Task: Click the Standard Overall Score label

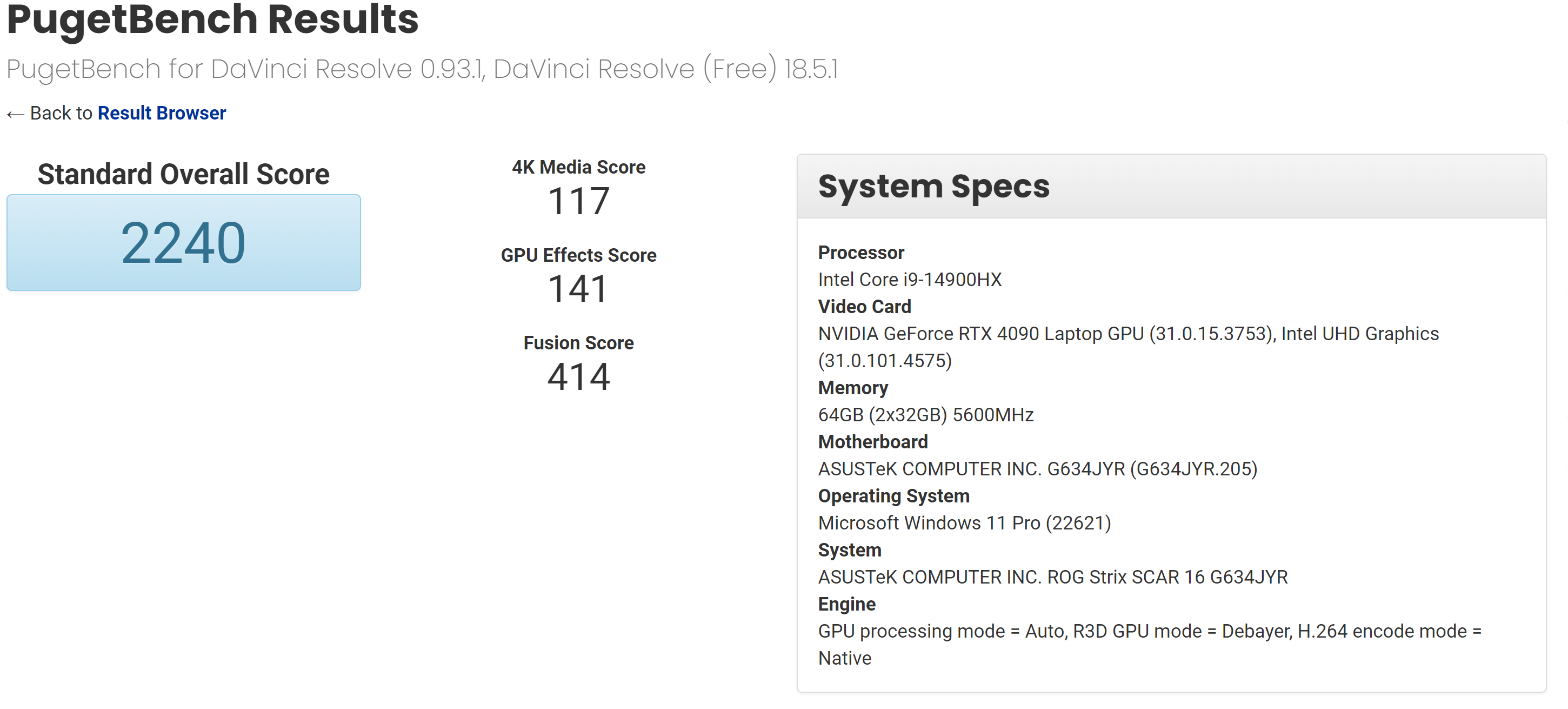Action: point(183,174)
